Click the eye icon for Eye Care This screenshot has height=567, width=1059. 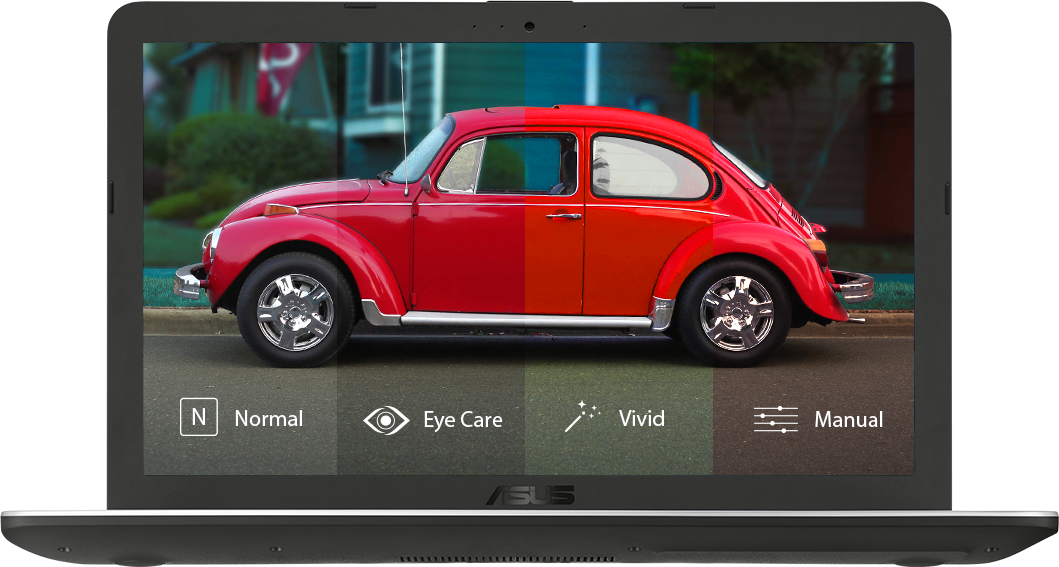[x=386, y=420]
